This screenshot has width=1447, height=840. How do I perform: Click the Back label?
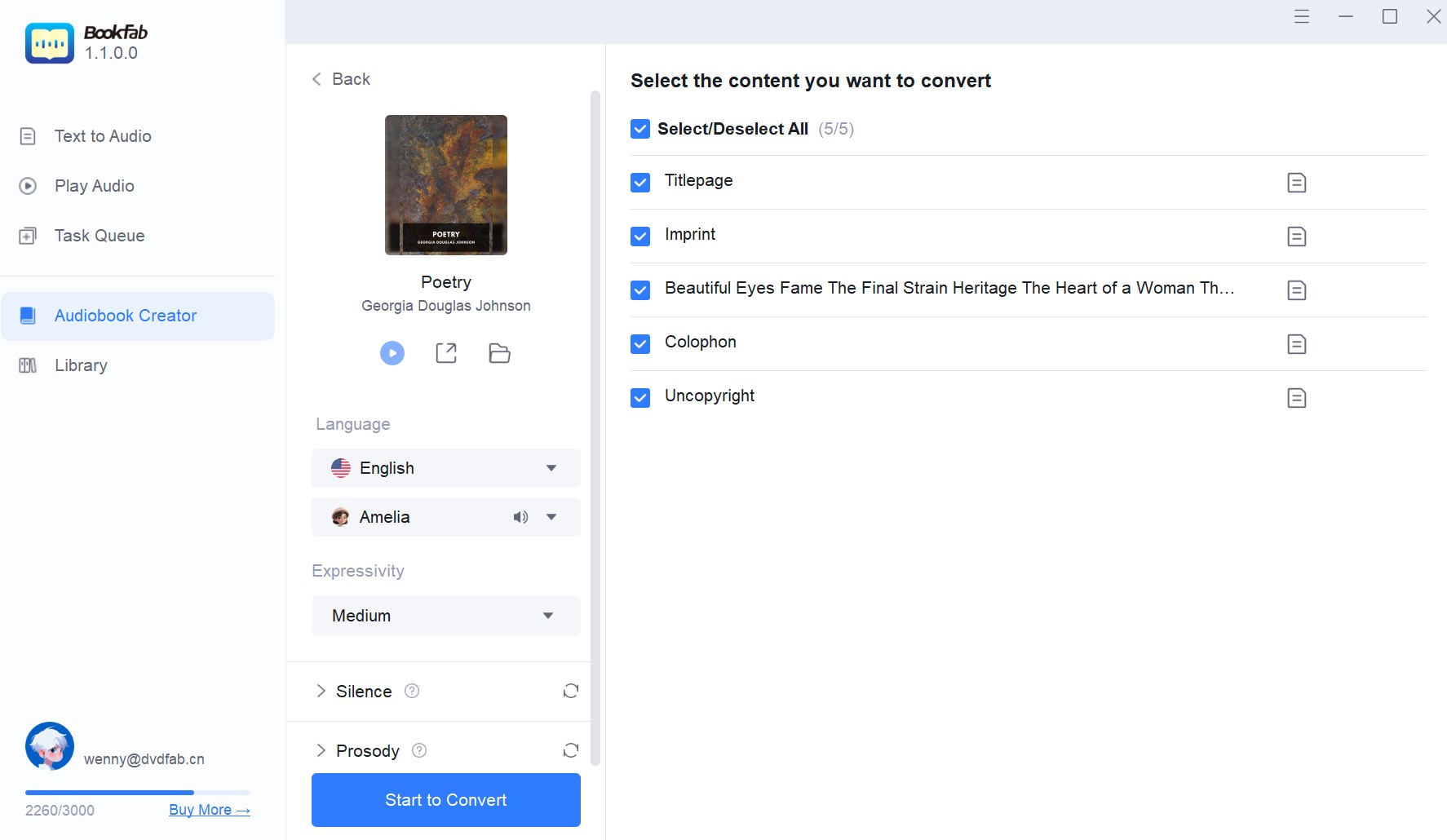click(x=351, y=79)
